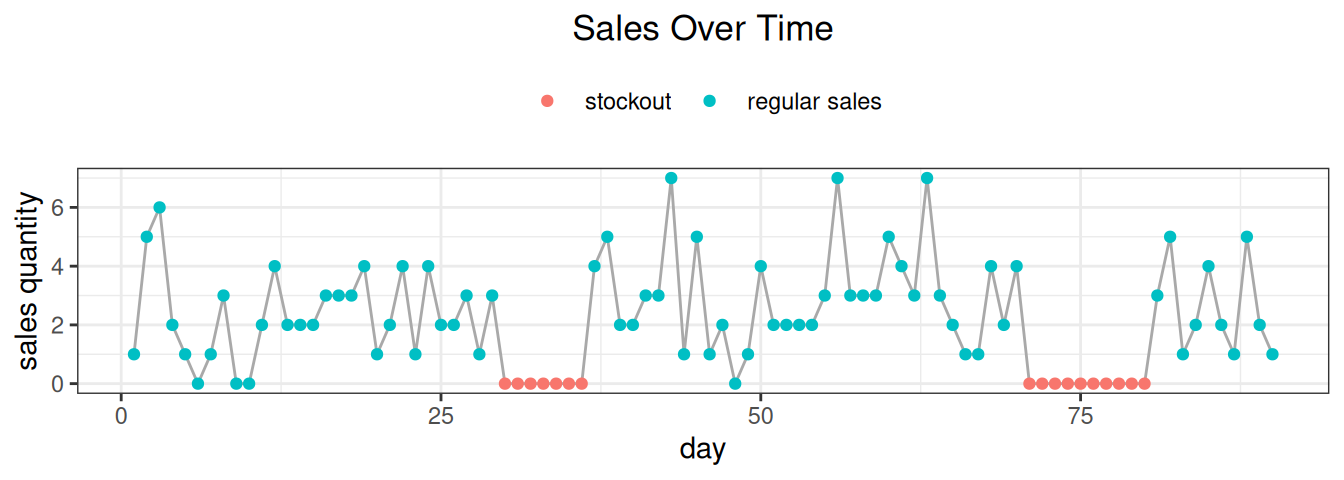The width and height of the screenshot is (1344, 480).
Task: Click the red stockout legend dot
Action: point(546,101)
